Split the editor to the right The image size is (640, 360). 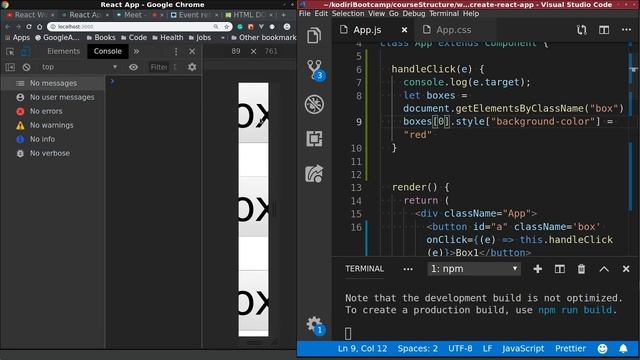point(604,30)
